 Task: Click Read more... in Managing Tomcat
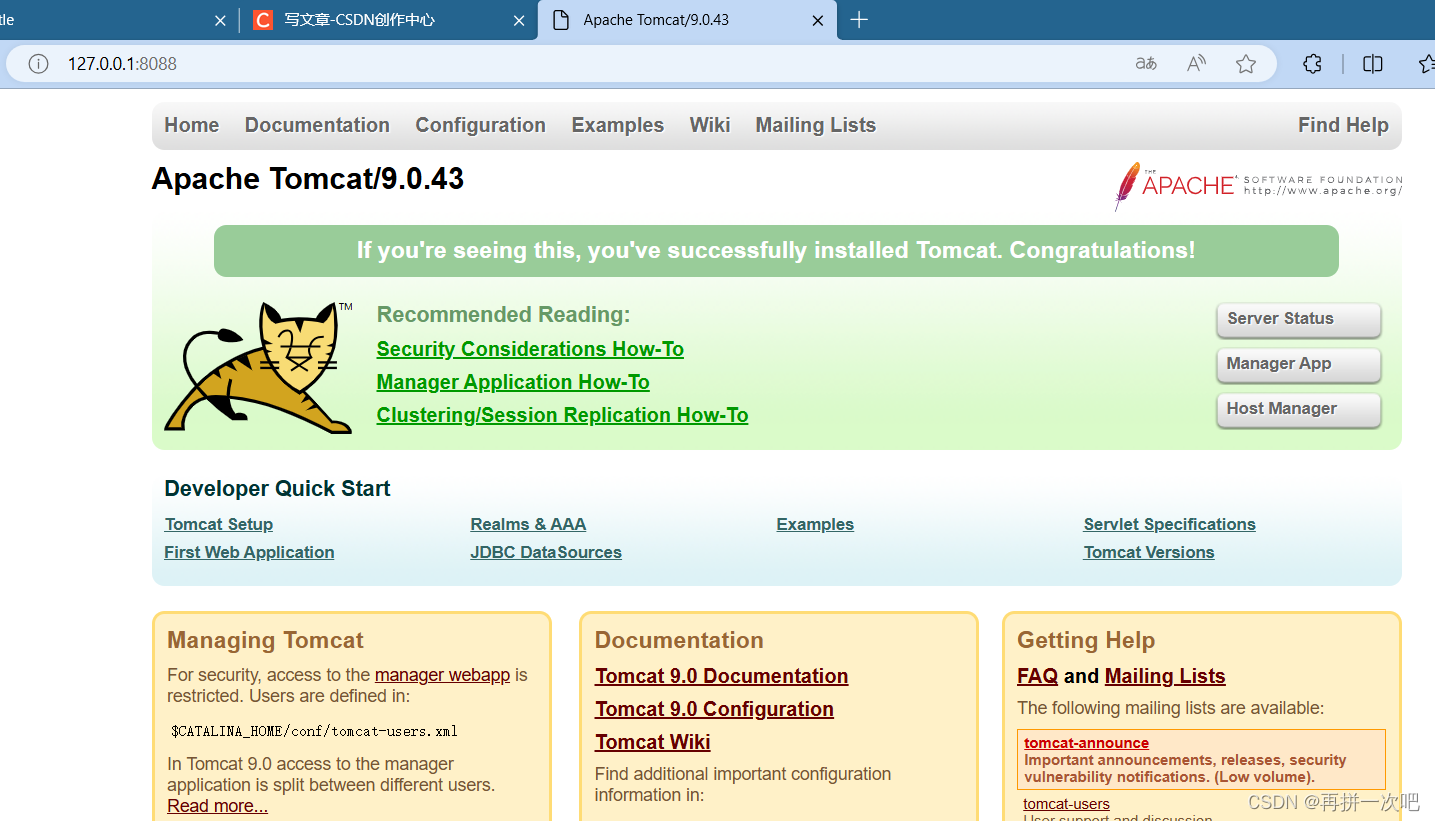coord(217,806)
